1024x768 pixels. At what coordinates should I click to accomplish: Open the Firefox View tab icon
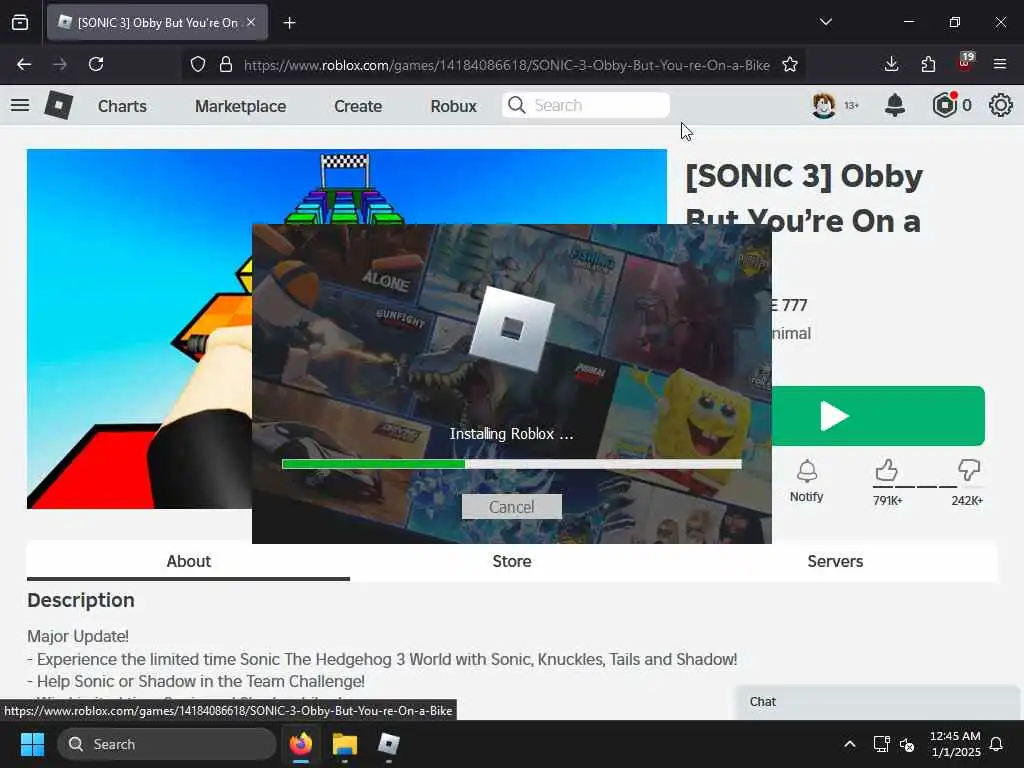[x=20, y=22]
